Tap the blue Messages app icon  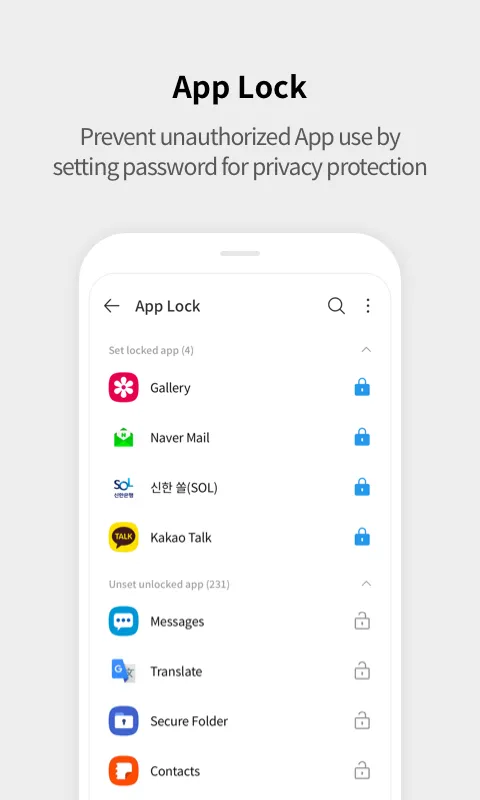click(123, 621)
